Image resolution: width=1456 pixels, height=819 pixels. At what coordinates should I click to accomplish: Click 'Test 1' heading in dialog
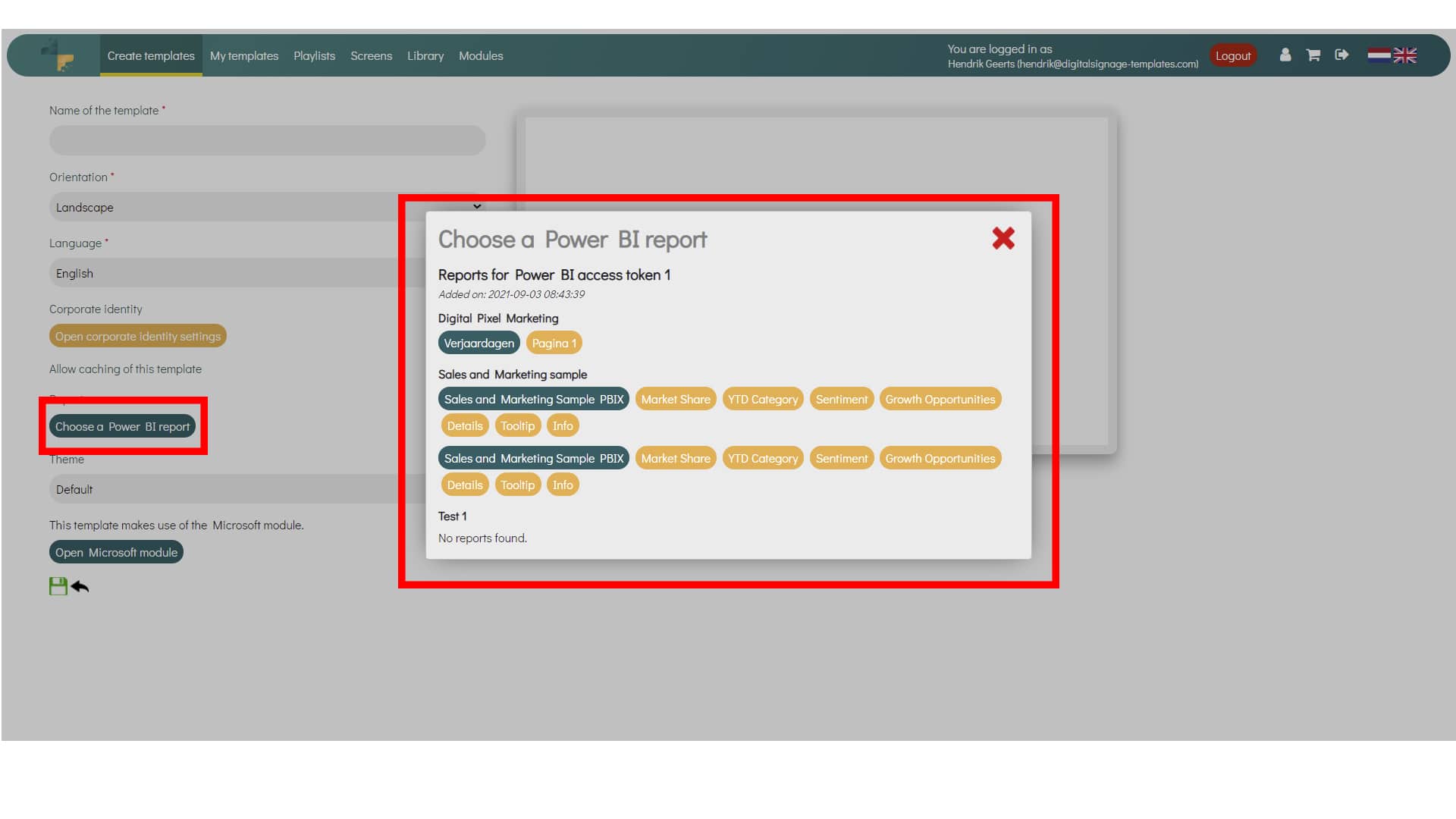(453, 516)
